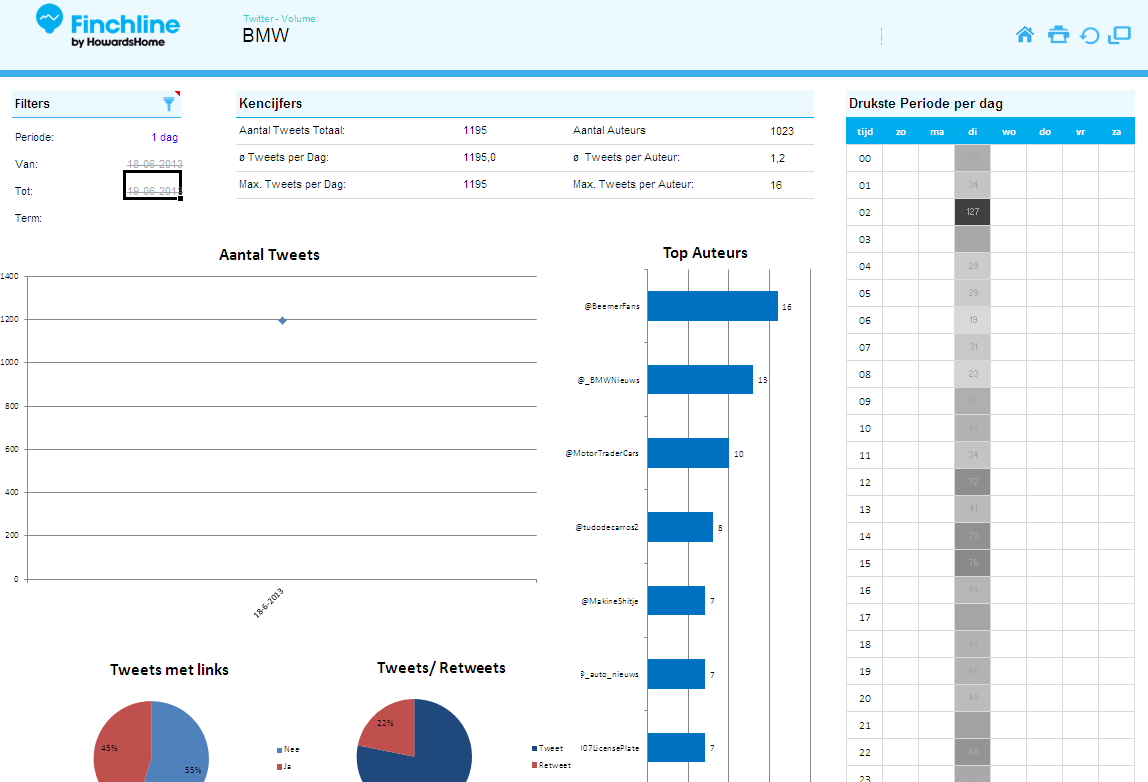The image size is (1148, 782).
Task: Click the 'Tweets met links' chart title
Action: (x=169, y=669)
